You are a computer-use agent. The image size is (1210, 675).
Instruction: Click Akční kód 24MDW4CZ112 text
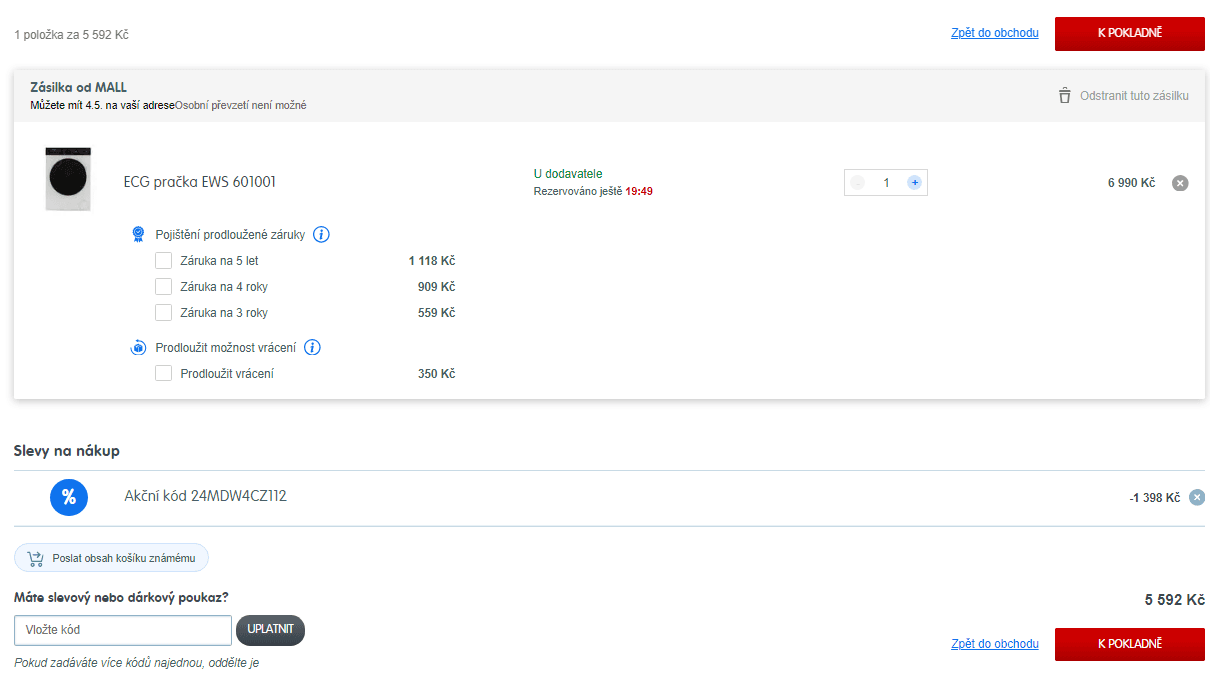pos(206,496)
